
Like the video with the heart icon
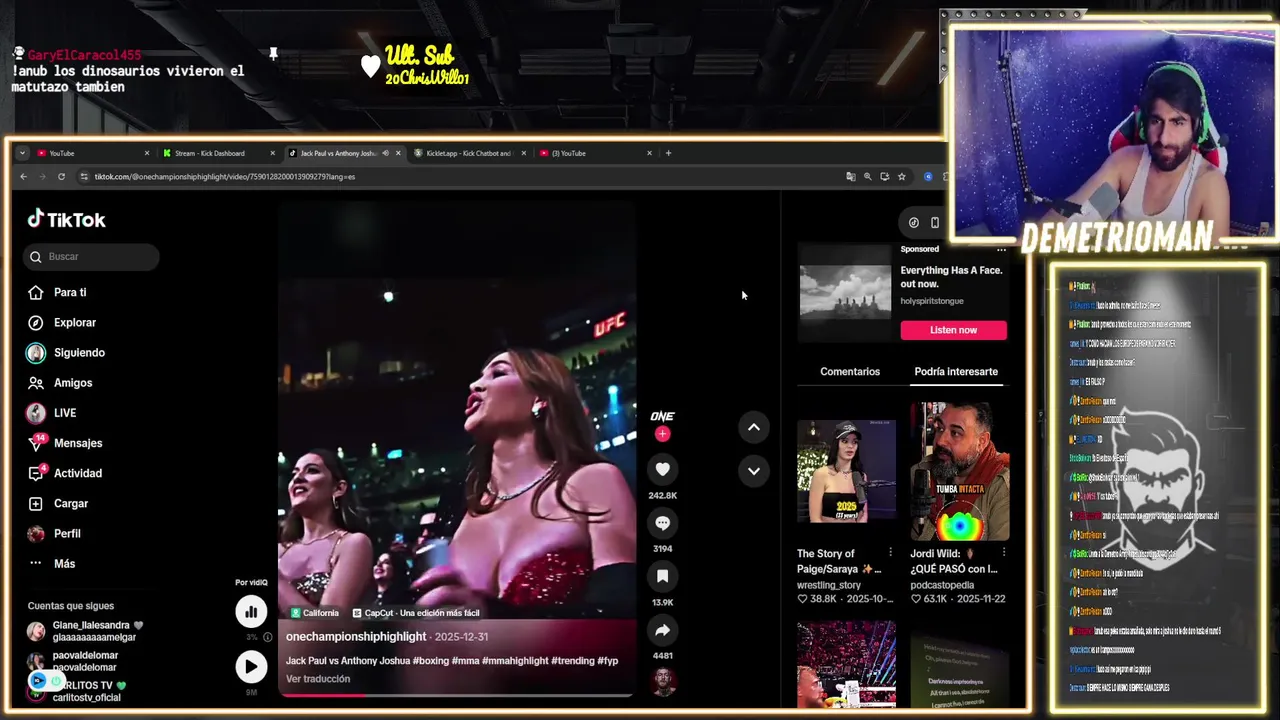tap(662, 469)
